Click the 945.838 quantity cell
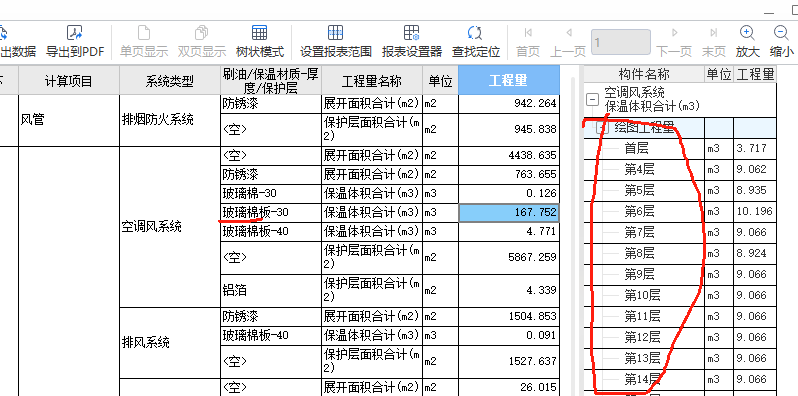Image resolution: width=798 pixels, height=396 pixels. (x=509, y=130)
